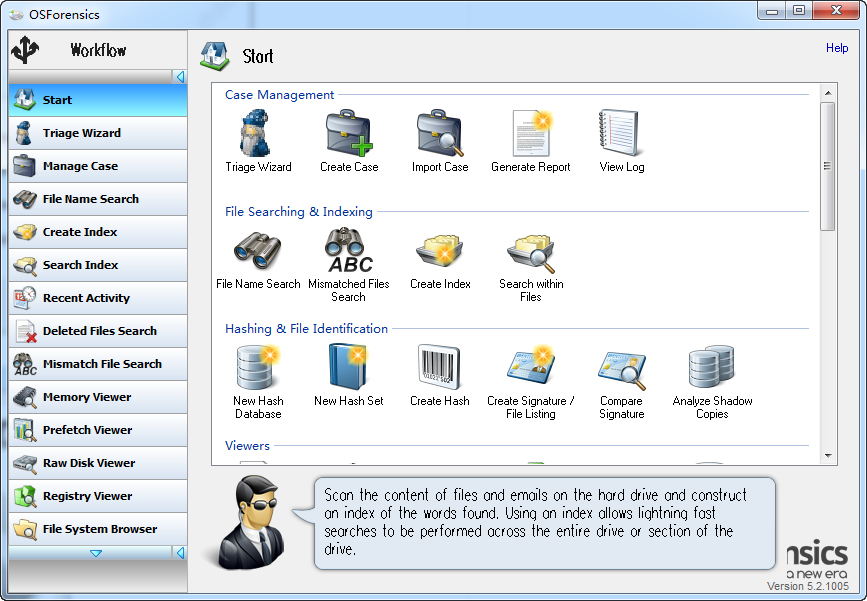Open File System Browser in sidebar
The height and width of the screenshot is (601, 867).
(98, 529)
